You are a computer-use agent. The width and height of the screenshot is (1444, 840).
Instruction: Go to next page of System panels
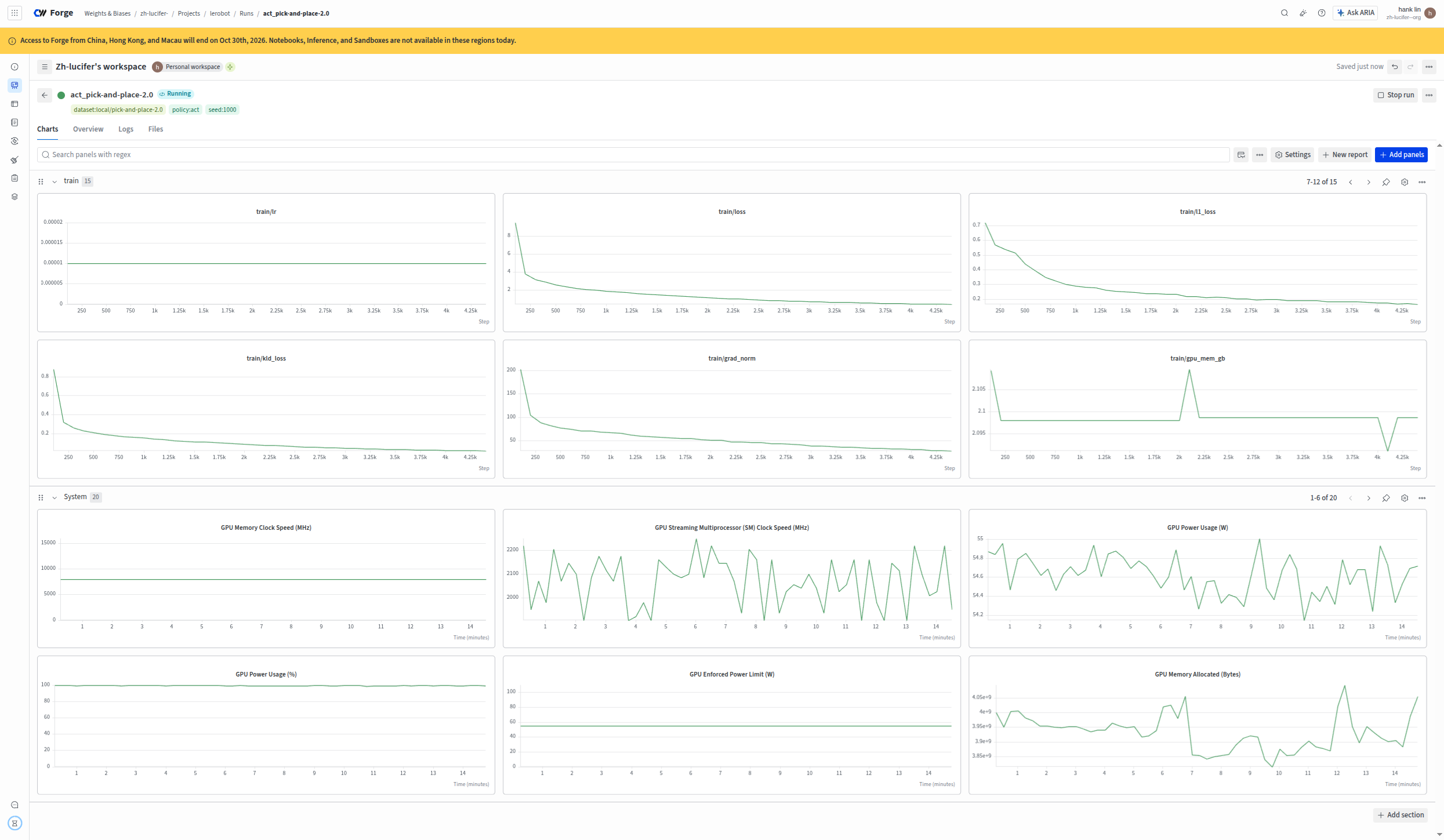pyautogui.click(x=1369, y=498)
